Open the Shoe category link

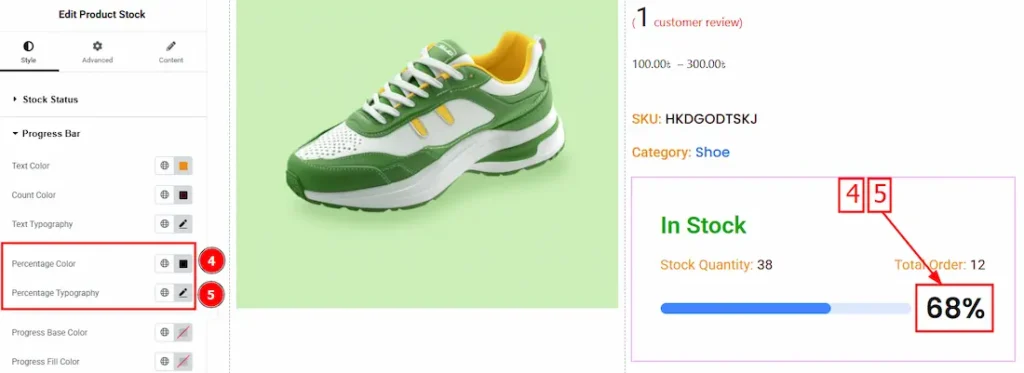[712, 152]
